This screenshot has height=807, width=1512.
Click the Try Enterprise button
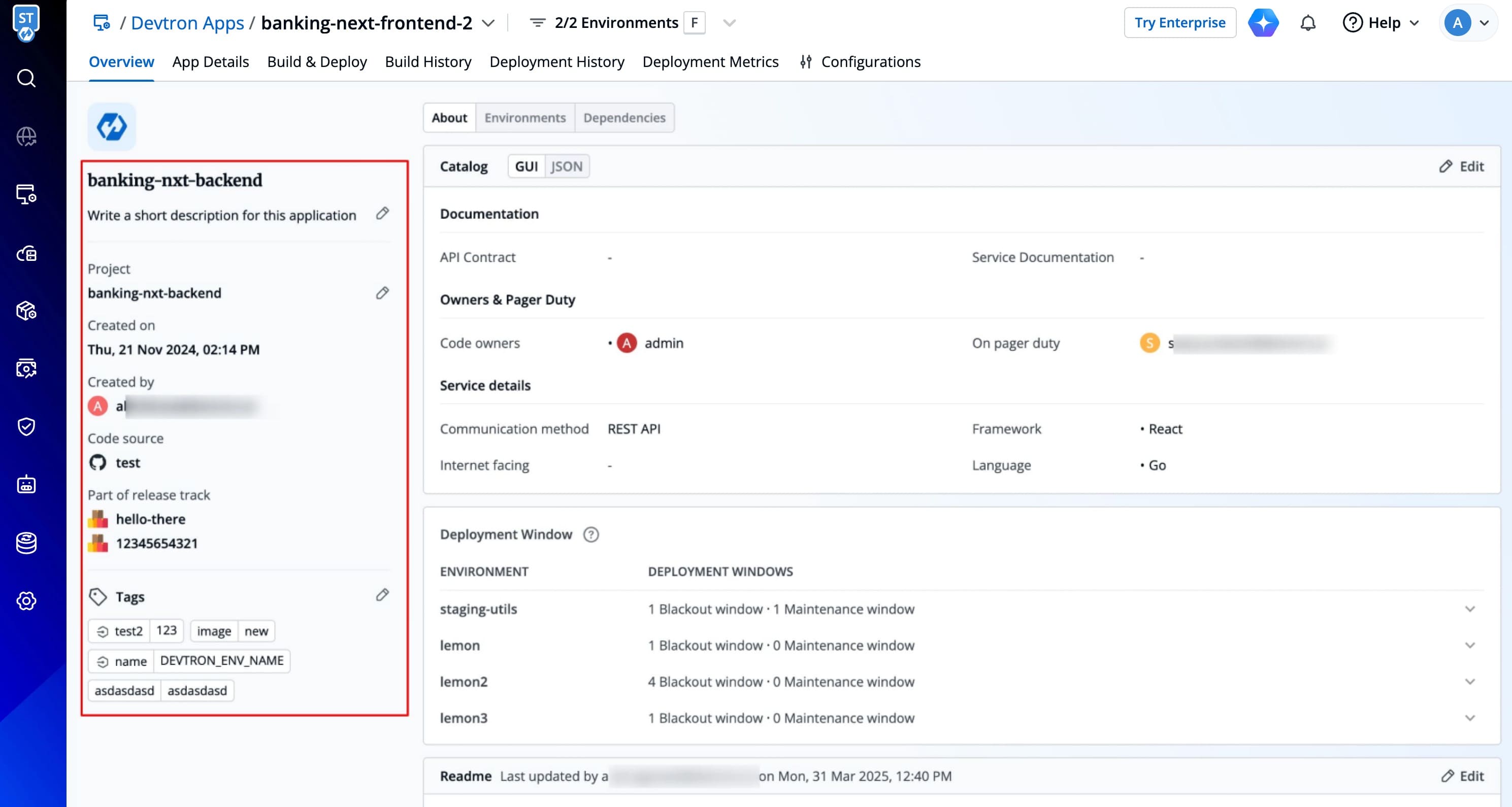pyautogui.click(x=1179, y=23)
